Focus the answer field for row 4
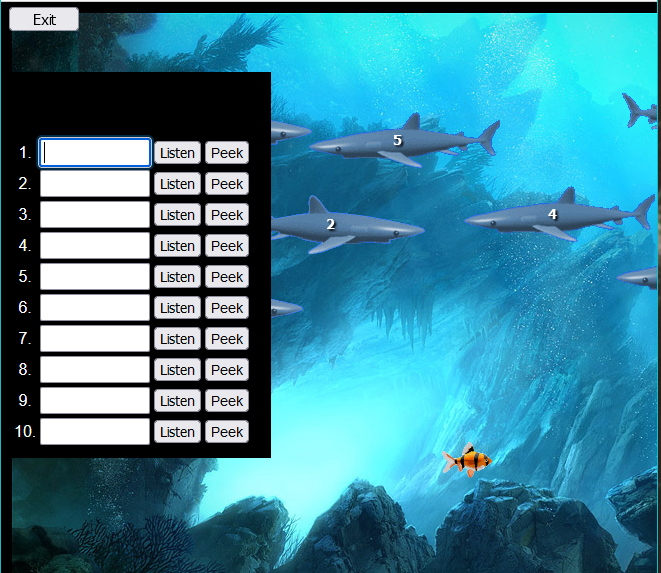This screenshot has height=573, width=661. [95, 245]
